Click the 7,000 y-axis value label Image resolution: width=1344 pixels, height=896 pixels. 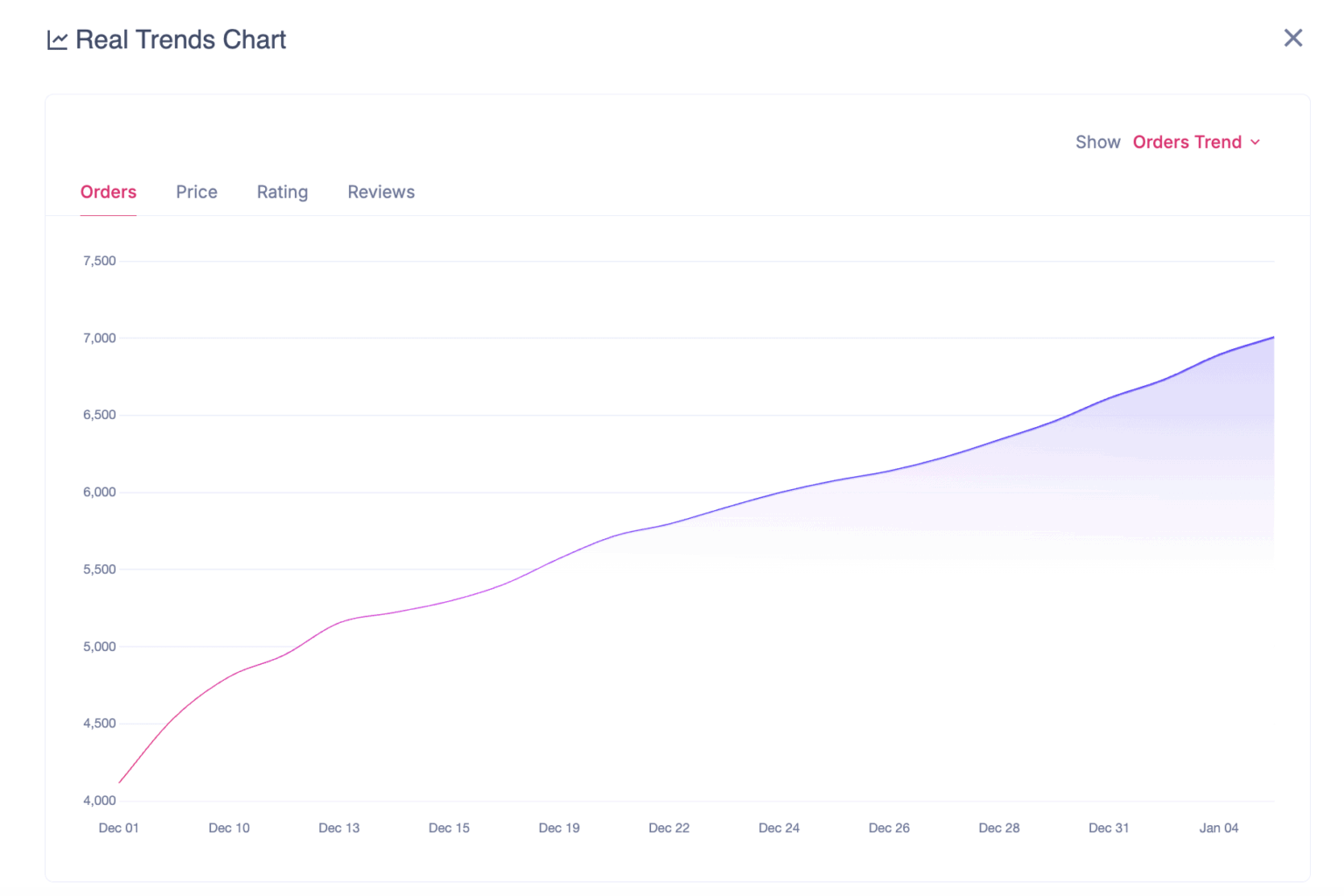point(99,338)
